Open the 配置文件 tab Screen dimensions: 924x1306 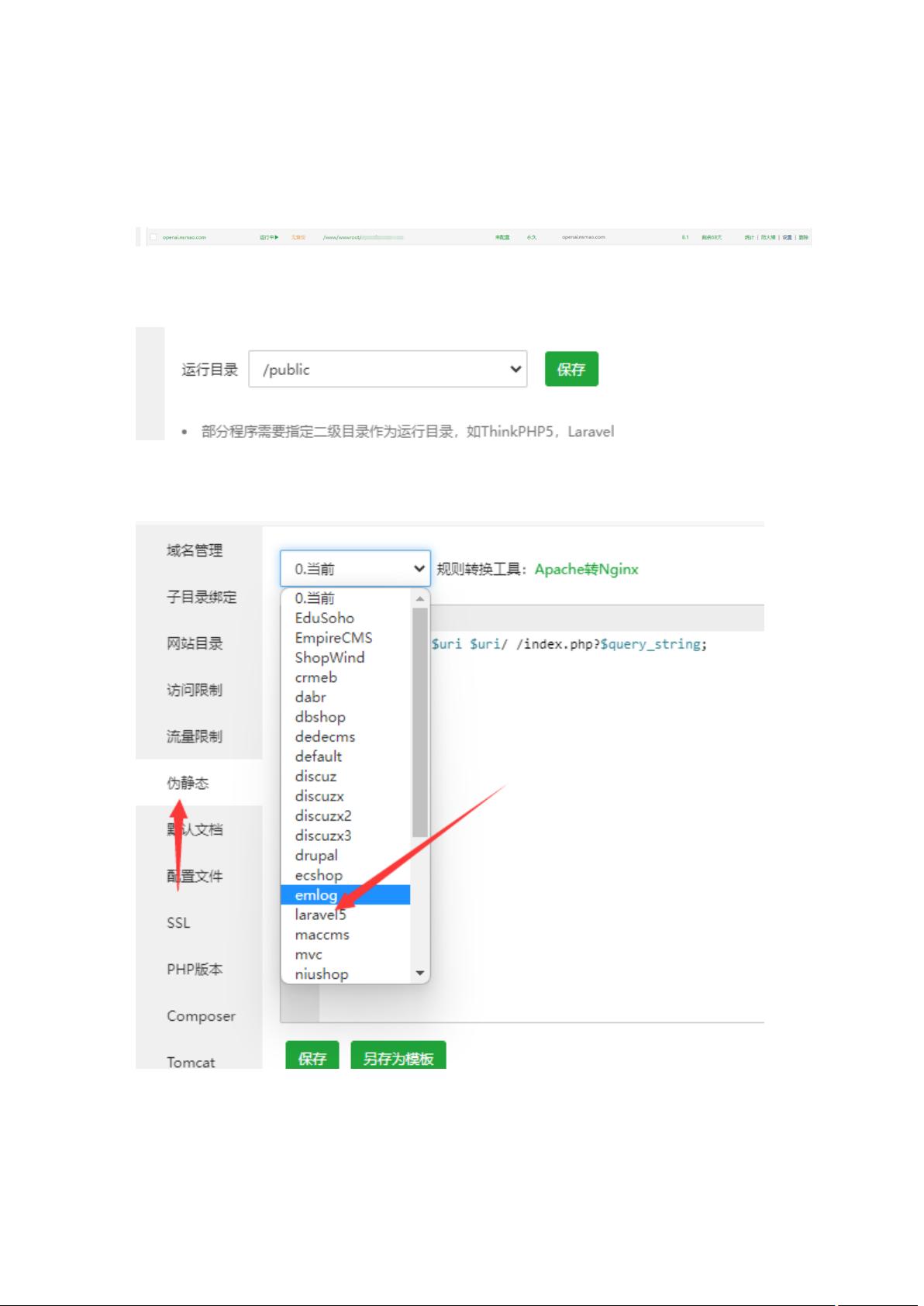tap(195, 876)
